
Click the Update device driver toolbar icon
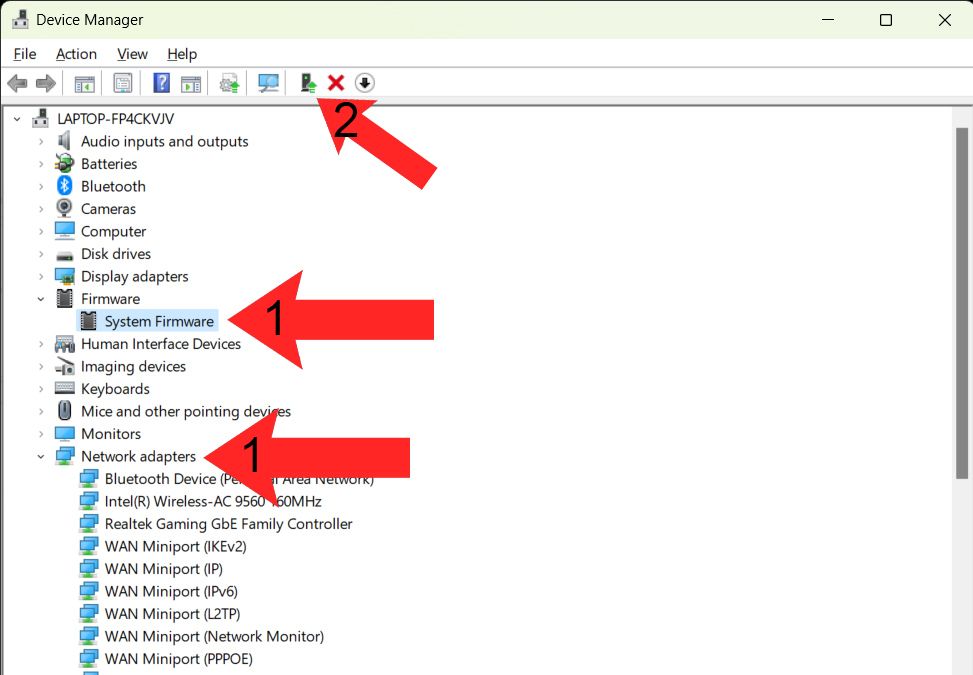click(x=309, y=83)
